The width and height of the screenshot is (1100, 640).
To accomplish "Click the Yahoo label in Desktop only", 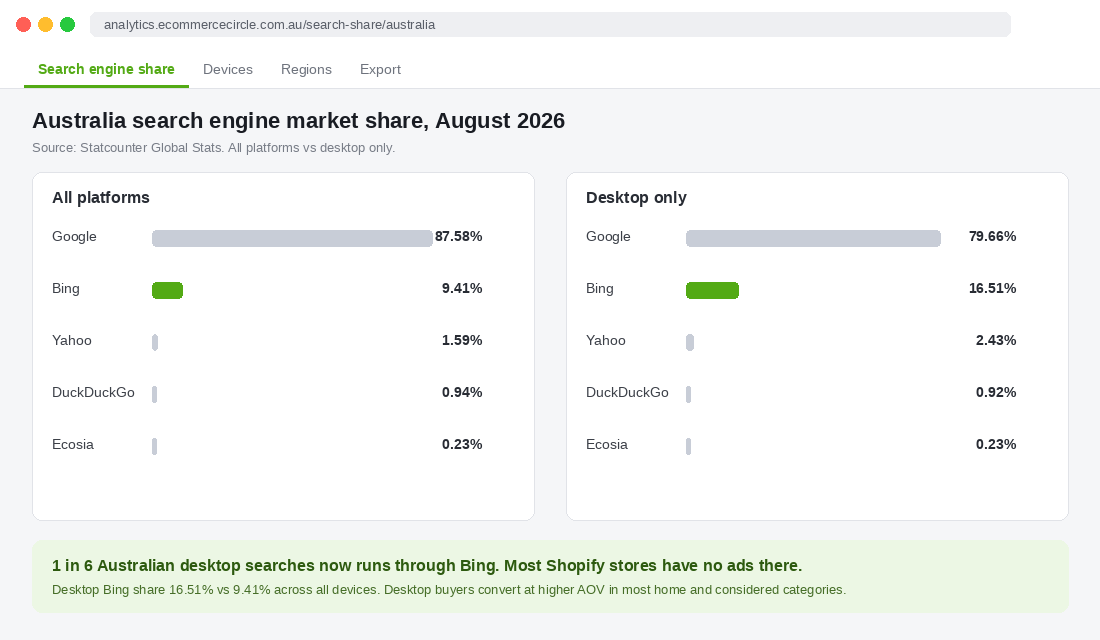I will coord(605,340).
